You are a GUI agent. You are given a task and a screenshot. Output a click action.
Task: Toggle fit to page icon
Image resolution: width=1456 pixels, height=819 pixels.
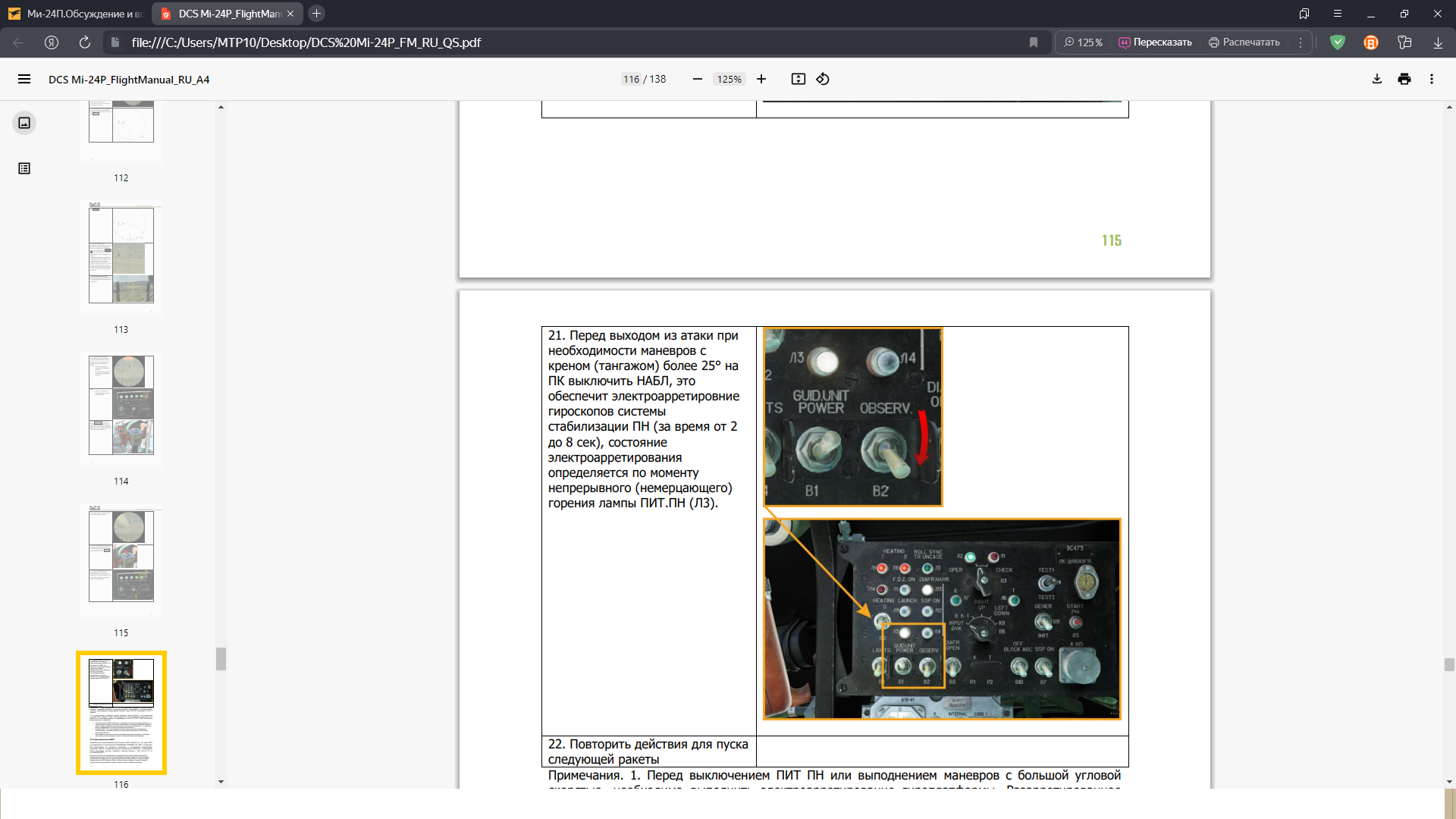799,79
